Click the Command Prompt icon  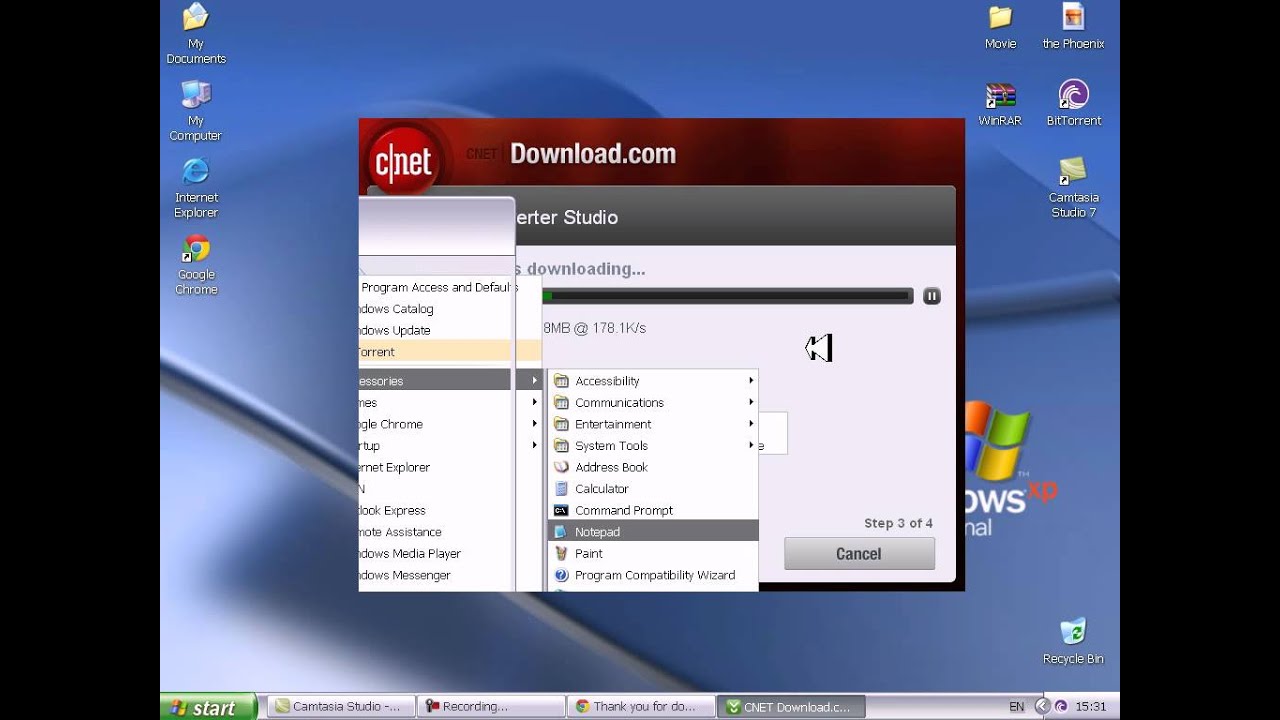[x=561, y=510]
